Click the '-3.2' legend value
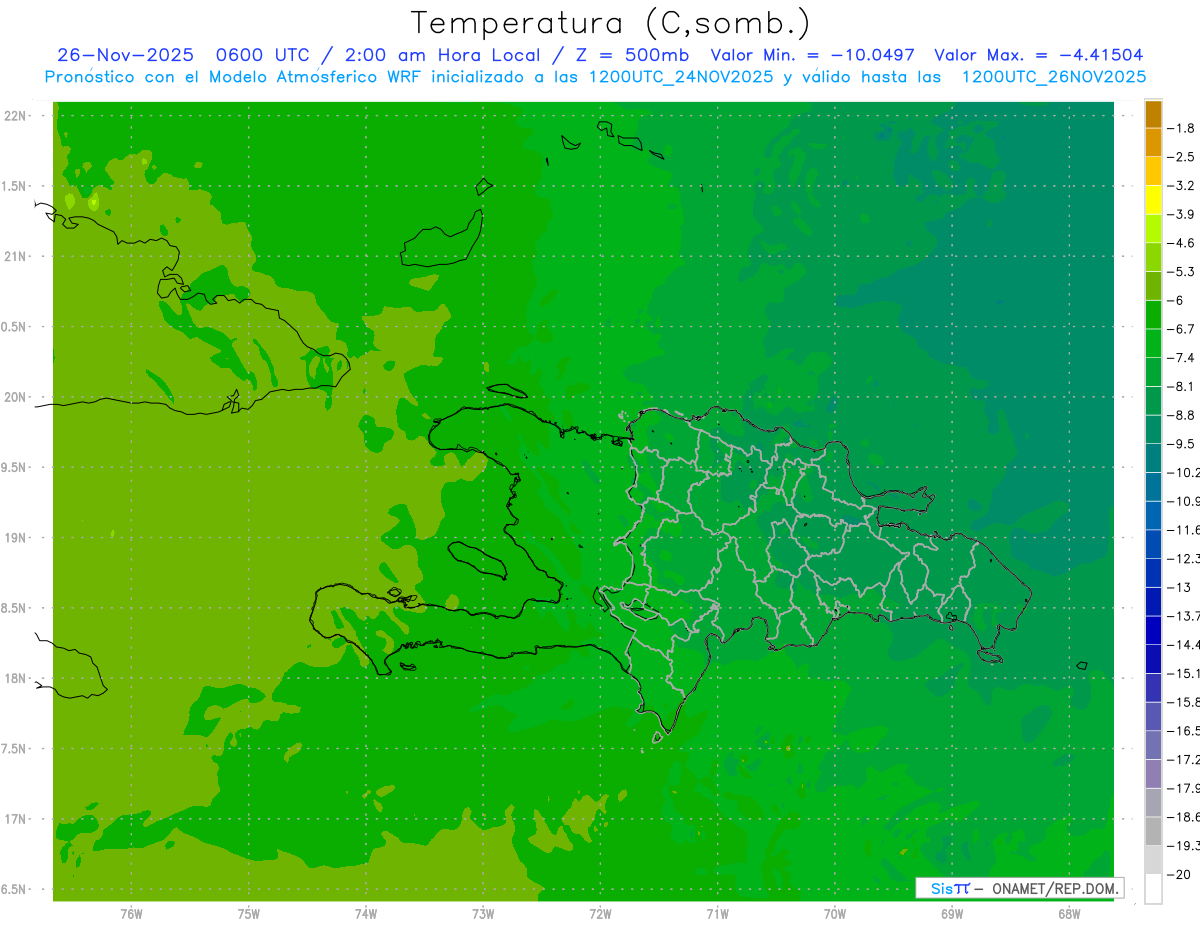 (x=1181, y=186)
